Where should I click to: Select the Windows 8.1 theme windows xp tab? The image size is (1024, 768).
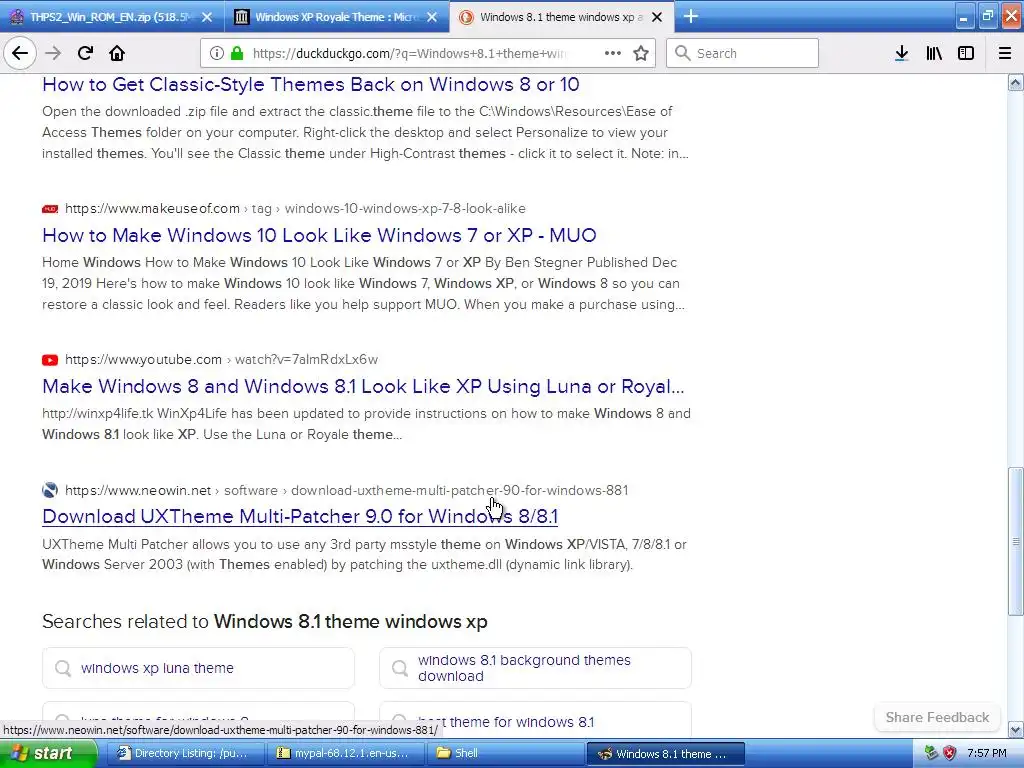pyautogui.click(x=561, y=17)
